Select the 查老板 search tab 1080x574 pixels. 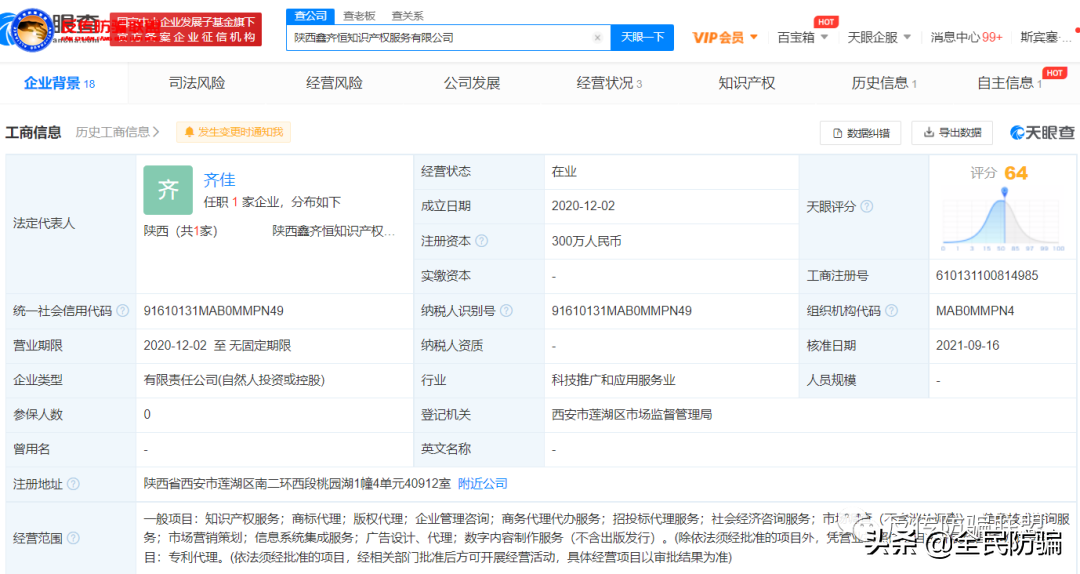pyautogui.click(x=359, y=16)
